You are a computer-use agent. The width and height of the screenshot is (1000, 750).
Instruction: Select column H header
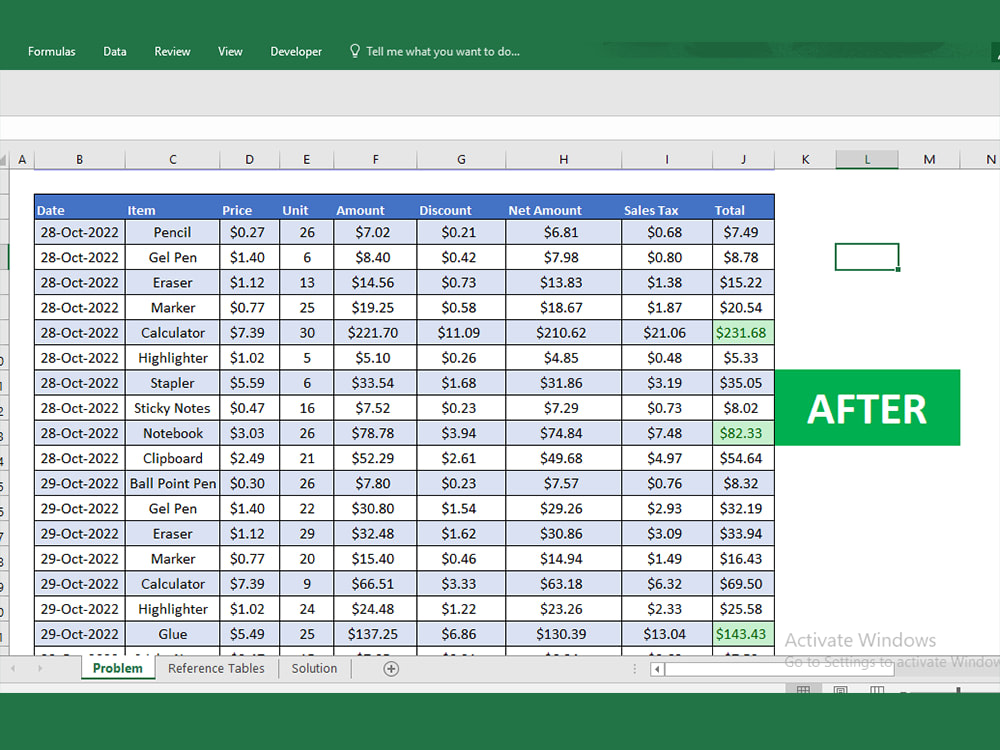564,159
